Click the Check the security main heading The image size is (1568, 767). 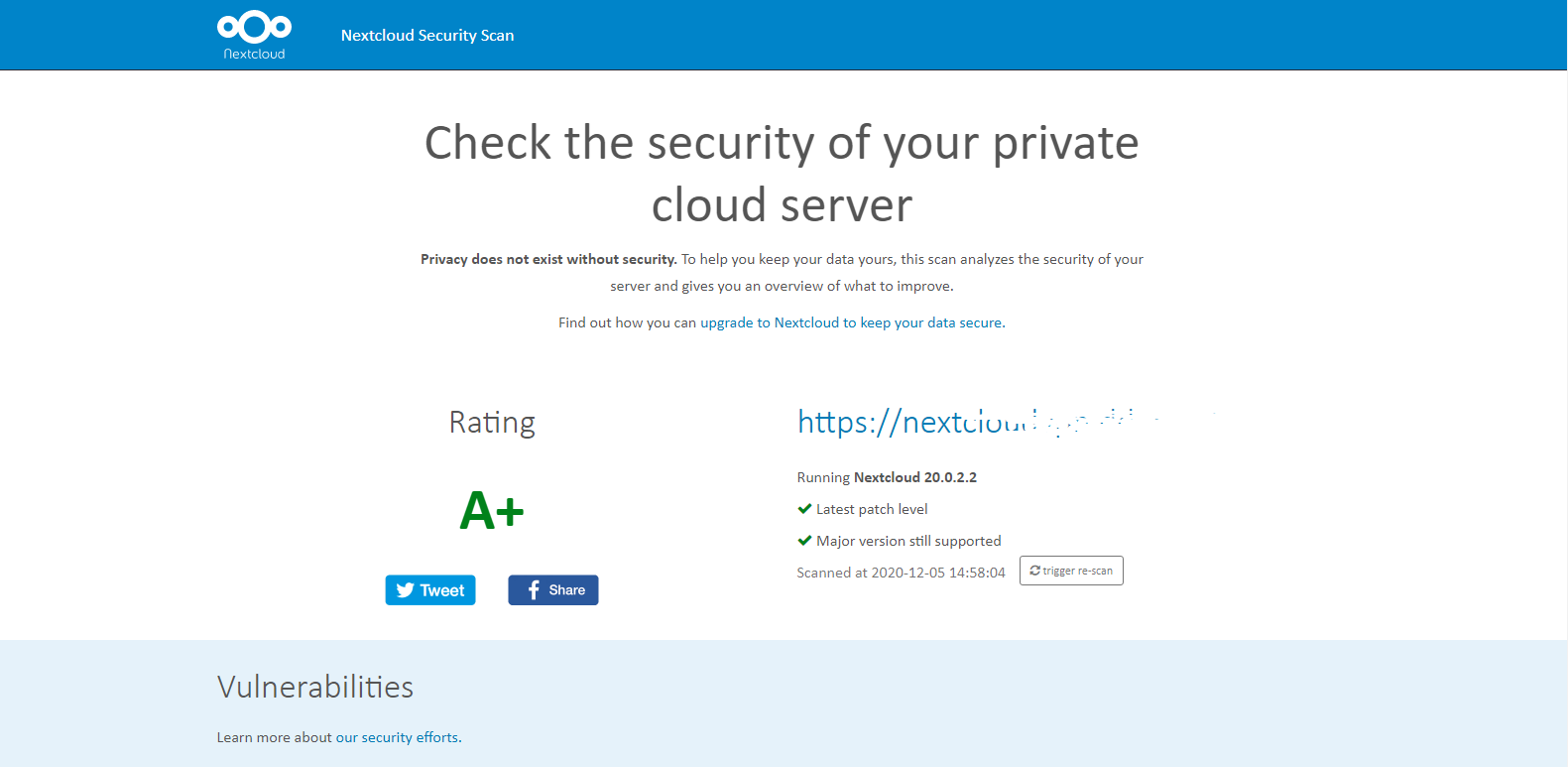[x=782, y=174]
